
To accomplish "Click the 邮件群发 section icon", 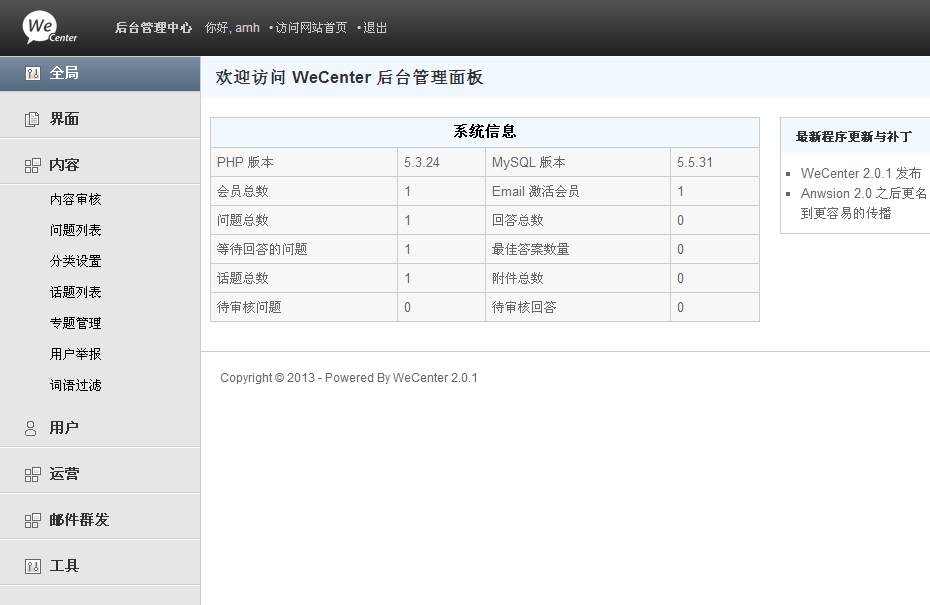I will tap(33, 521).
